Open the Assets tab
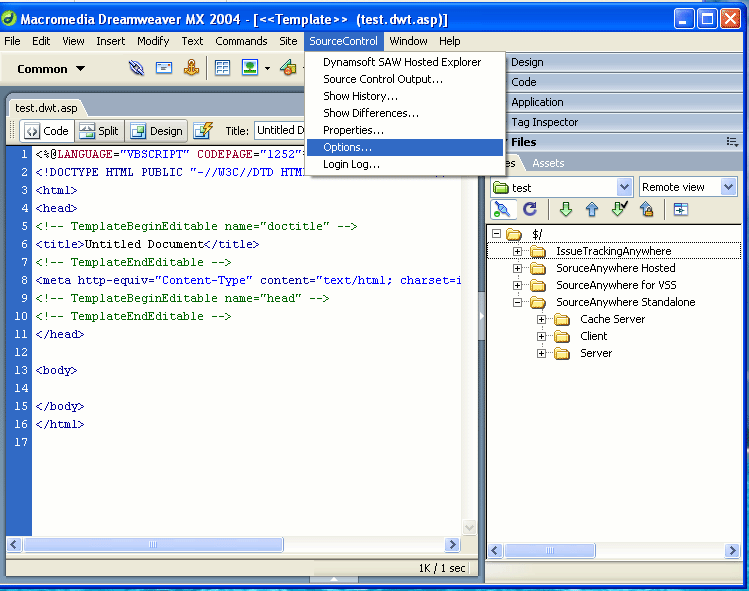The image size is (749, 591). 548,163
